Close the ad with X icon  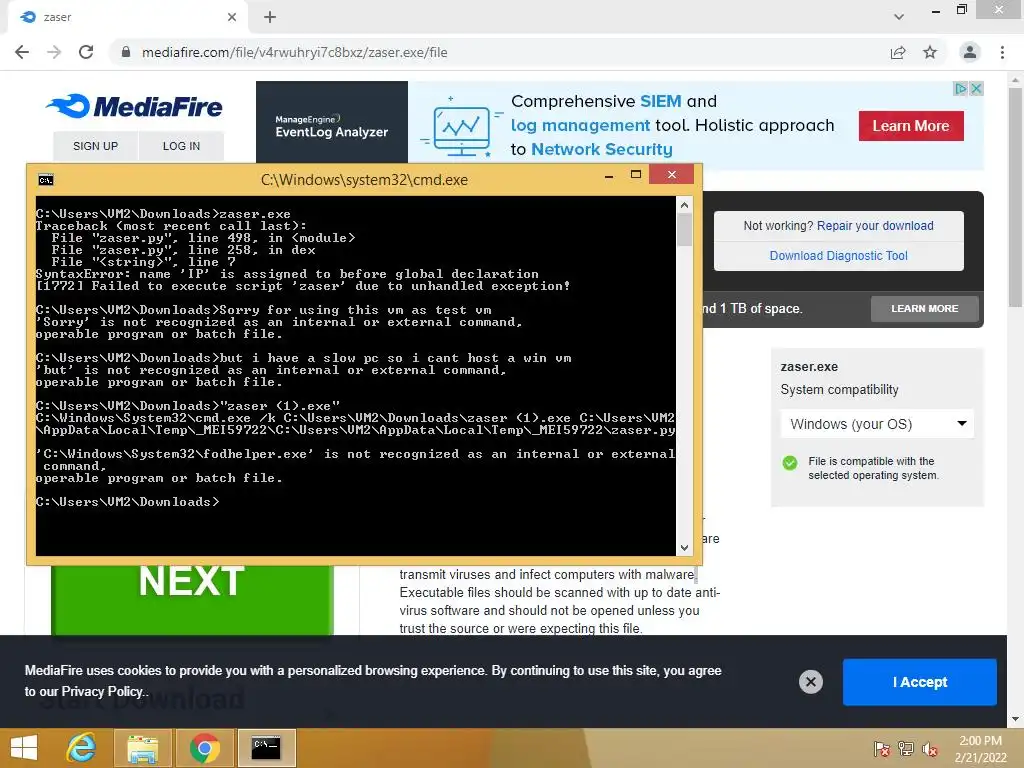coord(976,88)
